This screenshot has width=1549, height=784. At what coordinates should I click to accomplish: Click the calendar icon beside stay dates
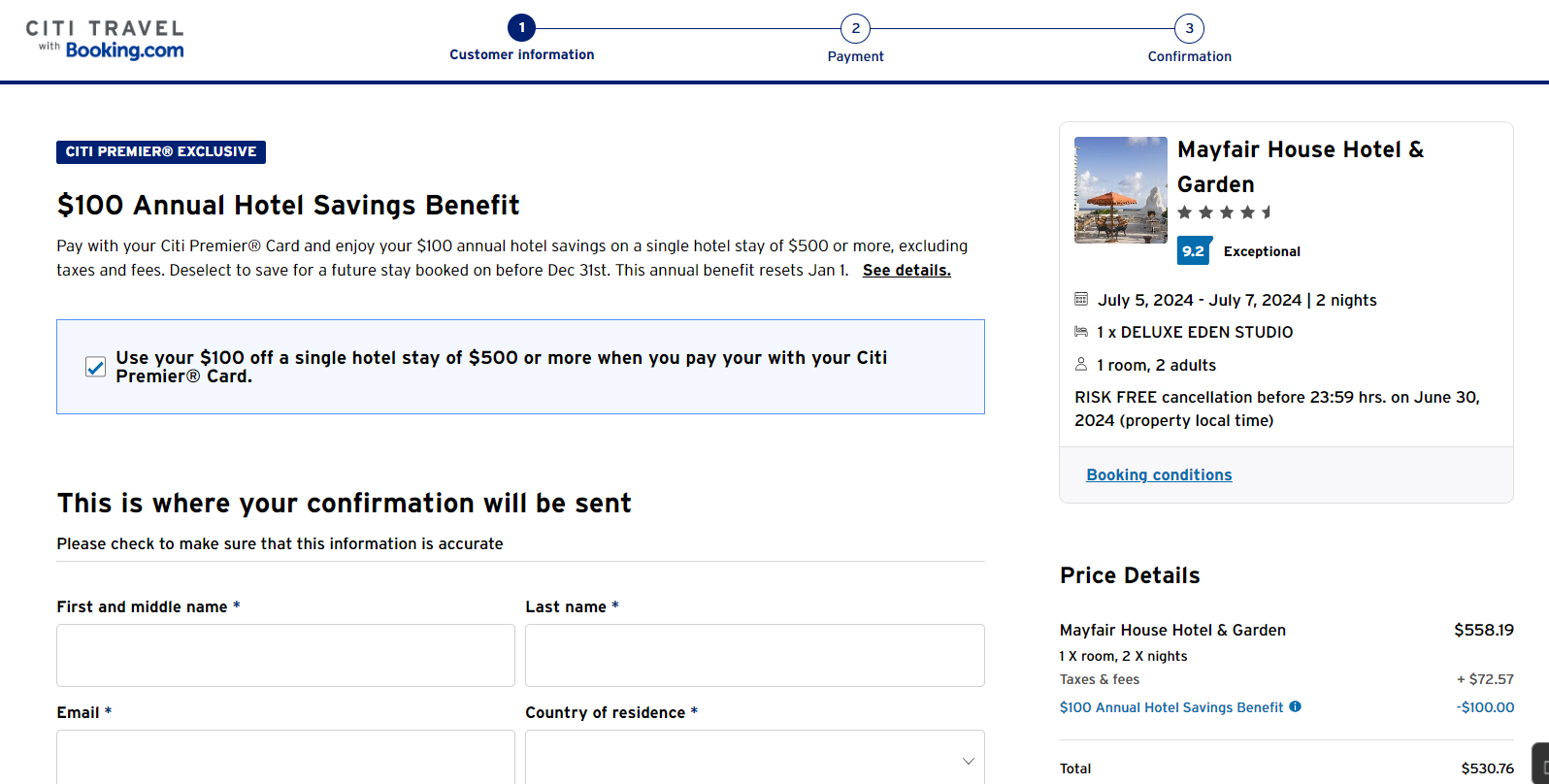(1081, 299)
